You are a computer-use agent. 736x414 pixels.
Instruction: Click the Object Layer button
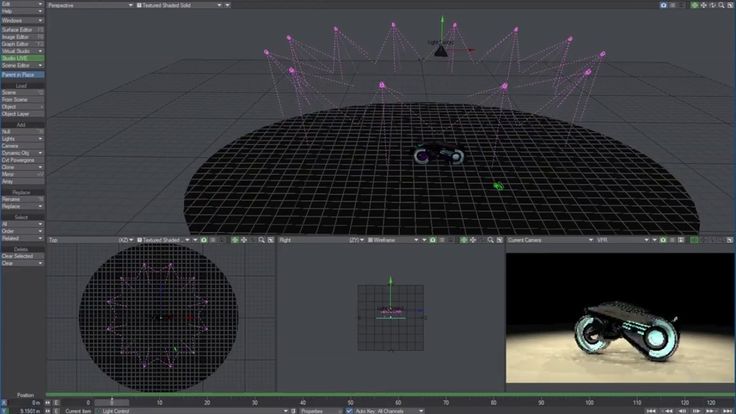pos(22,114)
